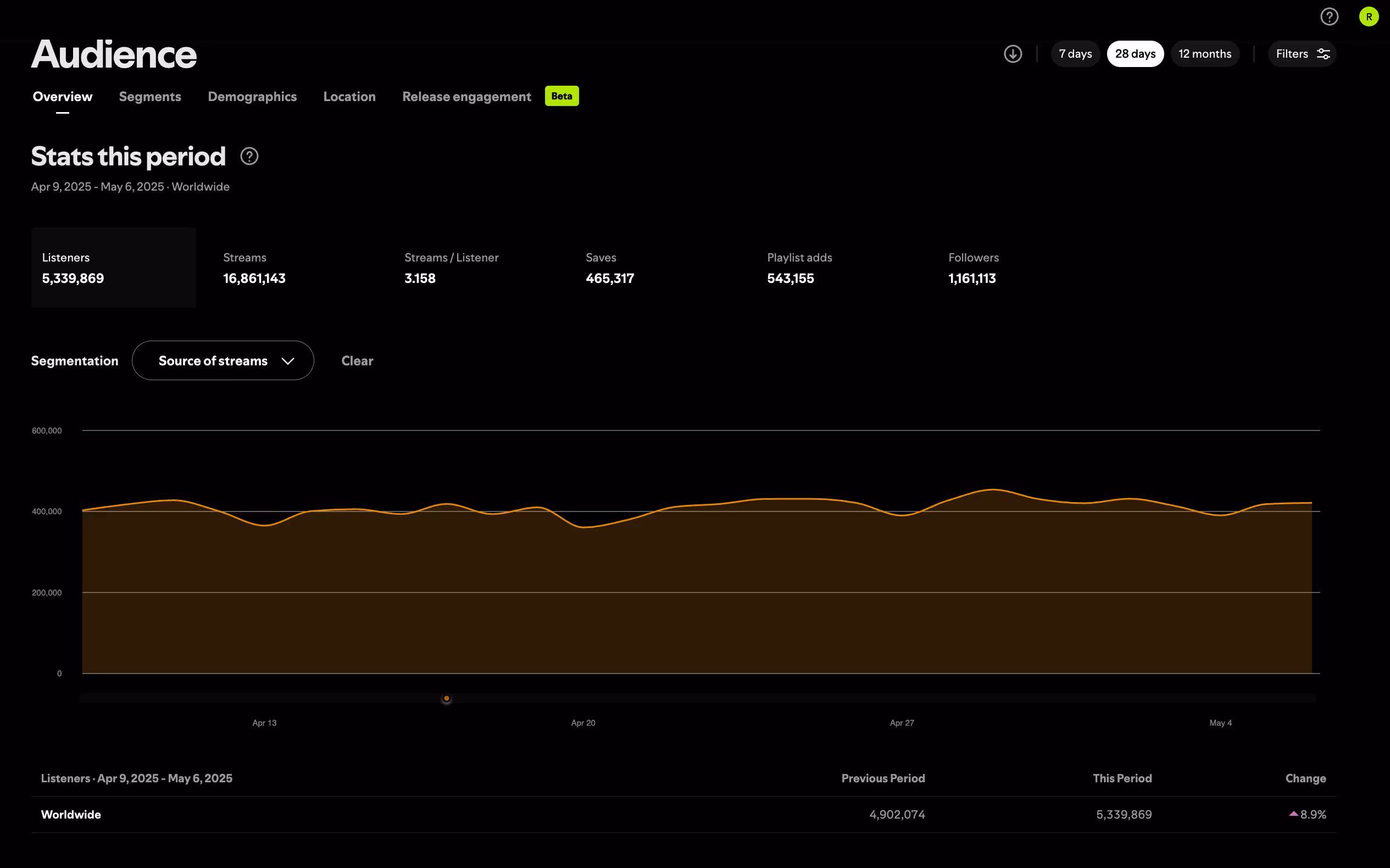Open the green user profile avatar
Viewport: 1390px width, 868px height.
1369,16
